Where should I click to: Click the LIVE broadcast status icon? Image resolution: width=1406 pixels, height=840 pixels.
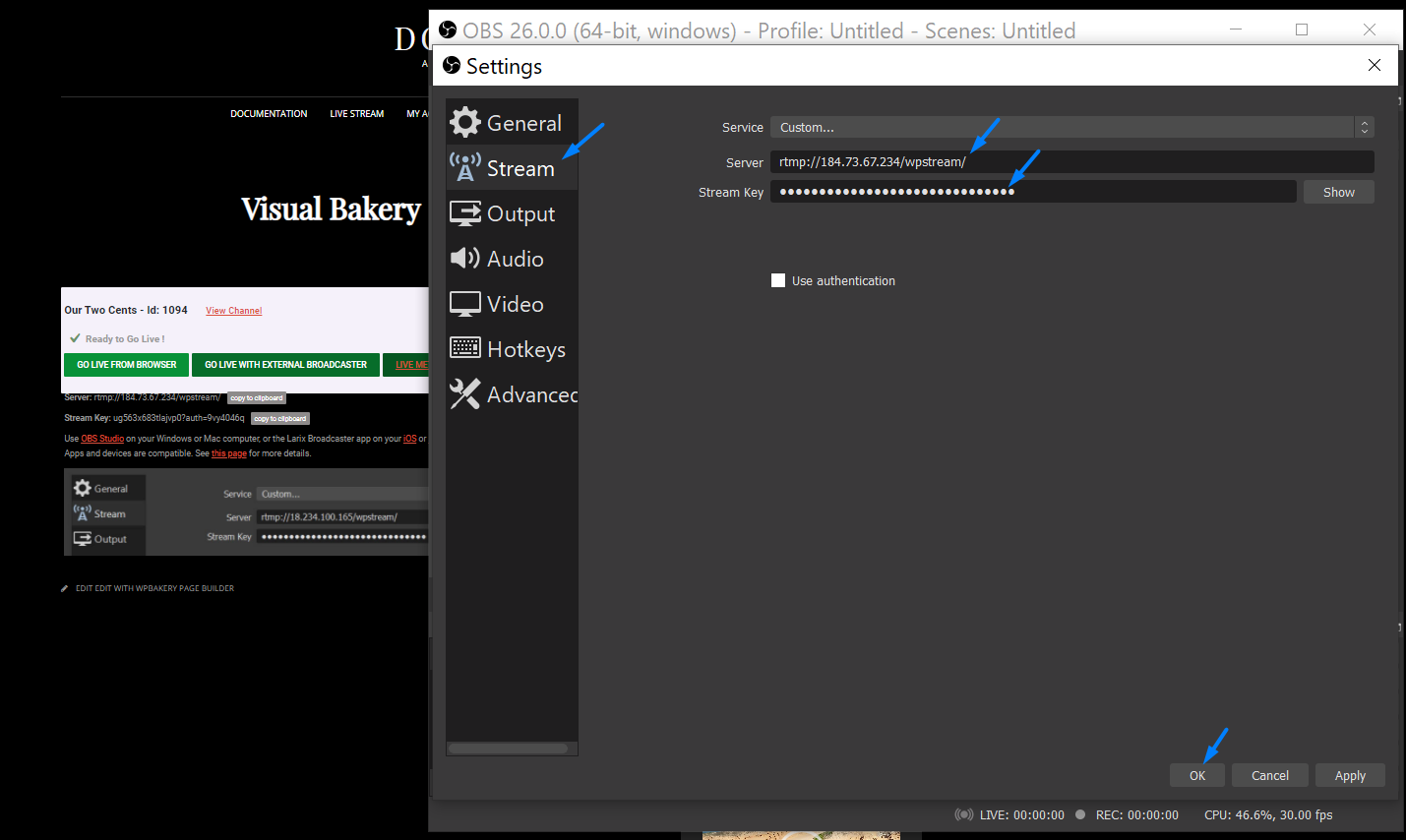tap(964, 814)
